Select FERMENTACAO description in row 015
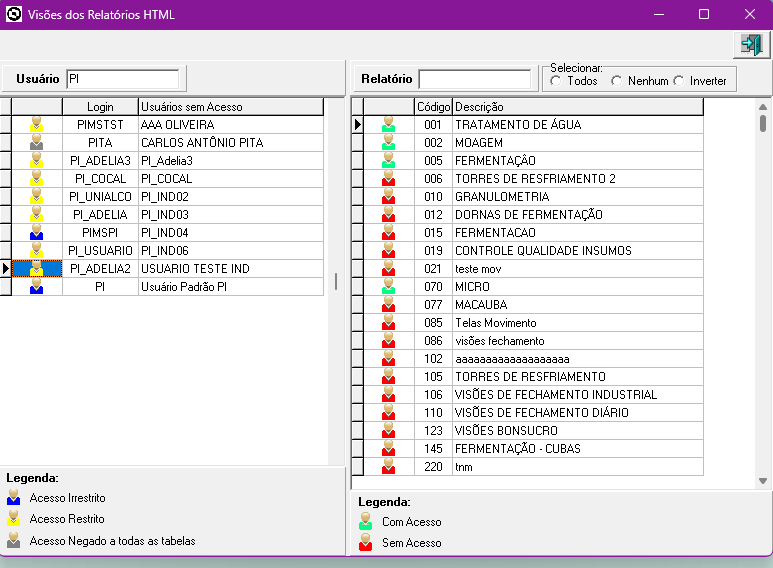This screenshot has width=773, height=568. (x=578, y=232)
